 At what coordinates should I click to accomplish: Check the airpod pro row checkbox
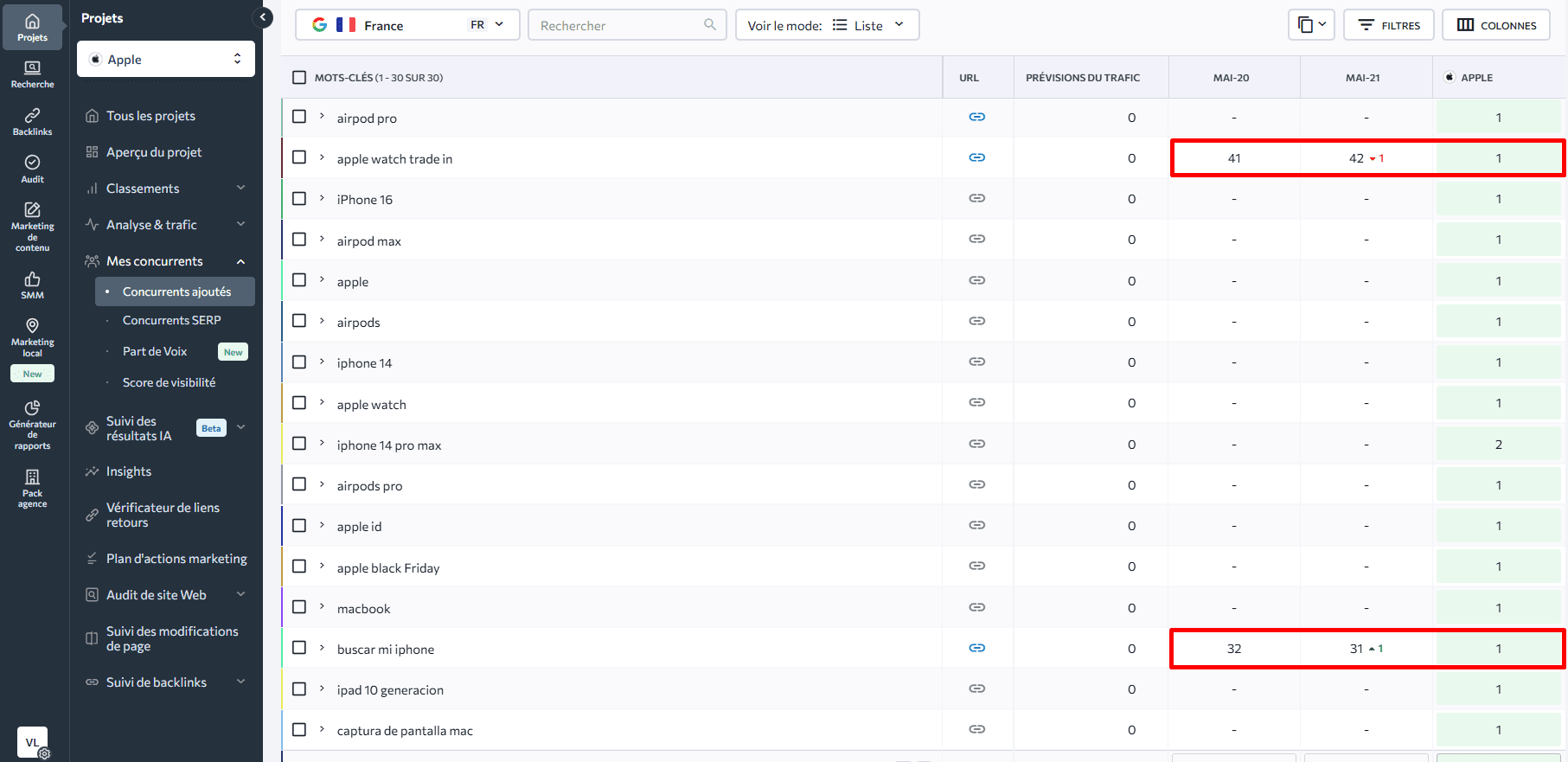[x=299, y=116]
